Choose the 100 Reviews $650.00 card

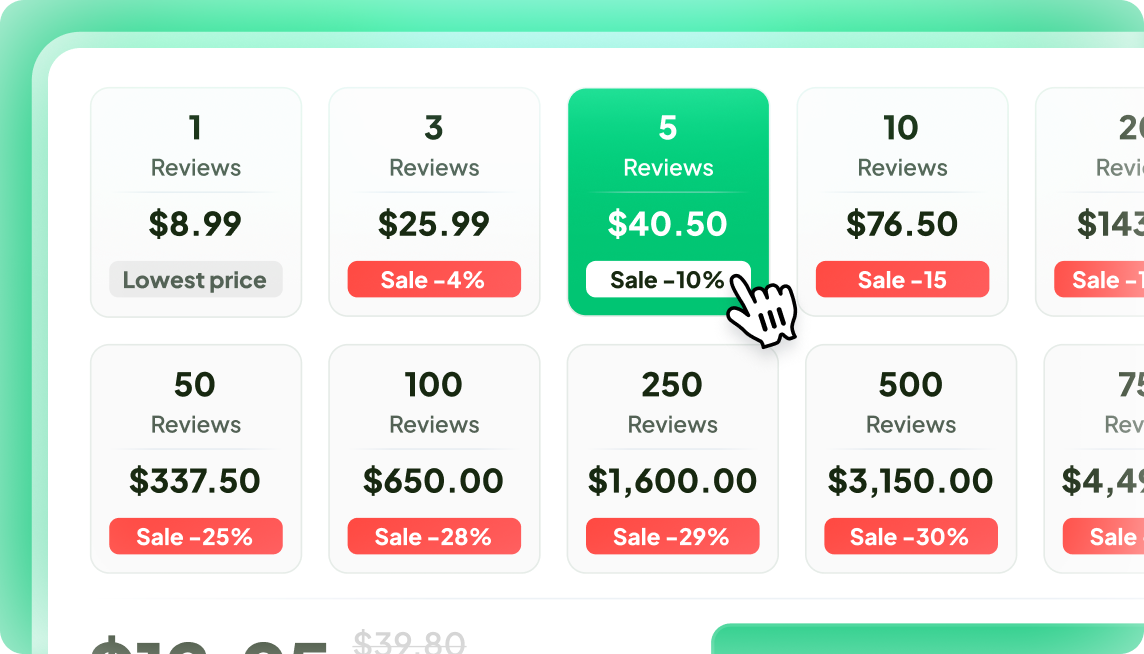(x=434, y=459)
